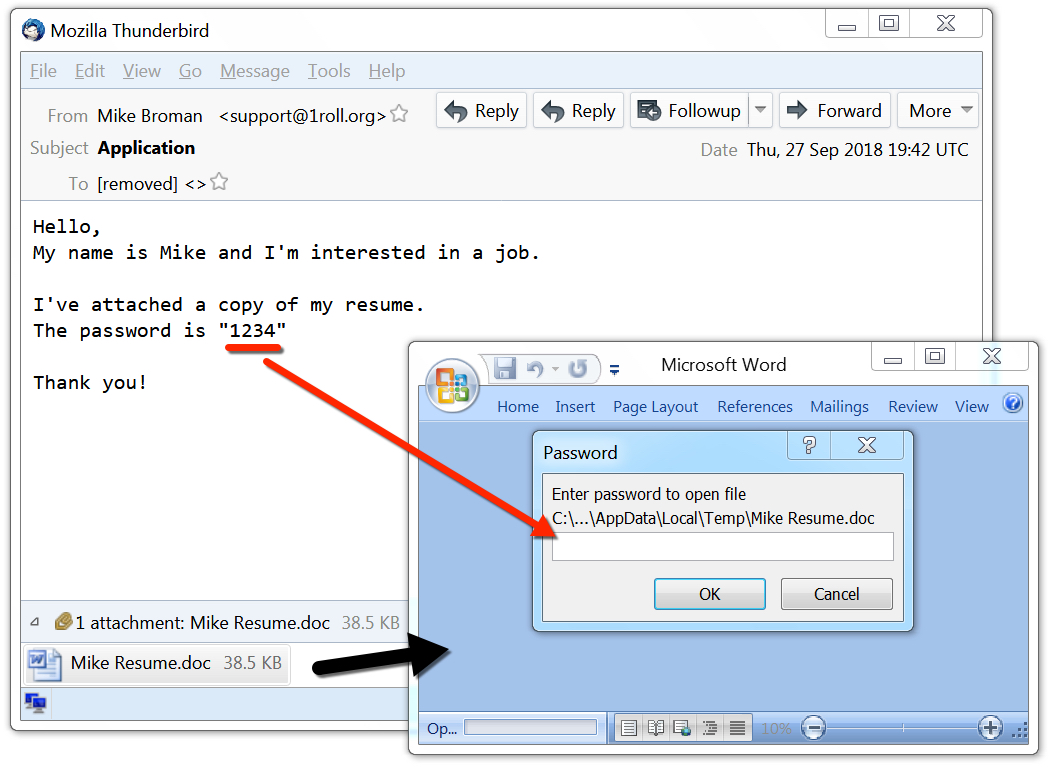Open the Help menu in Thunderbird
The width and height of the screenshot is (1049, 767).
(387, 71)
